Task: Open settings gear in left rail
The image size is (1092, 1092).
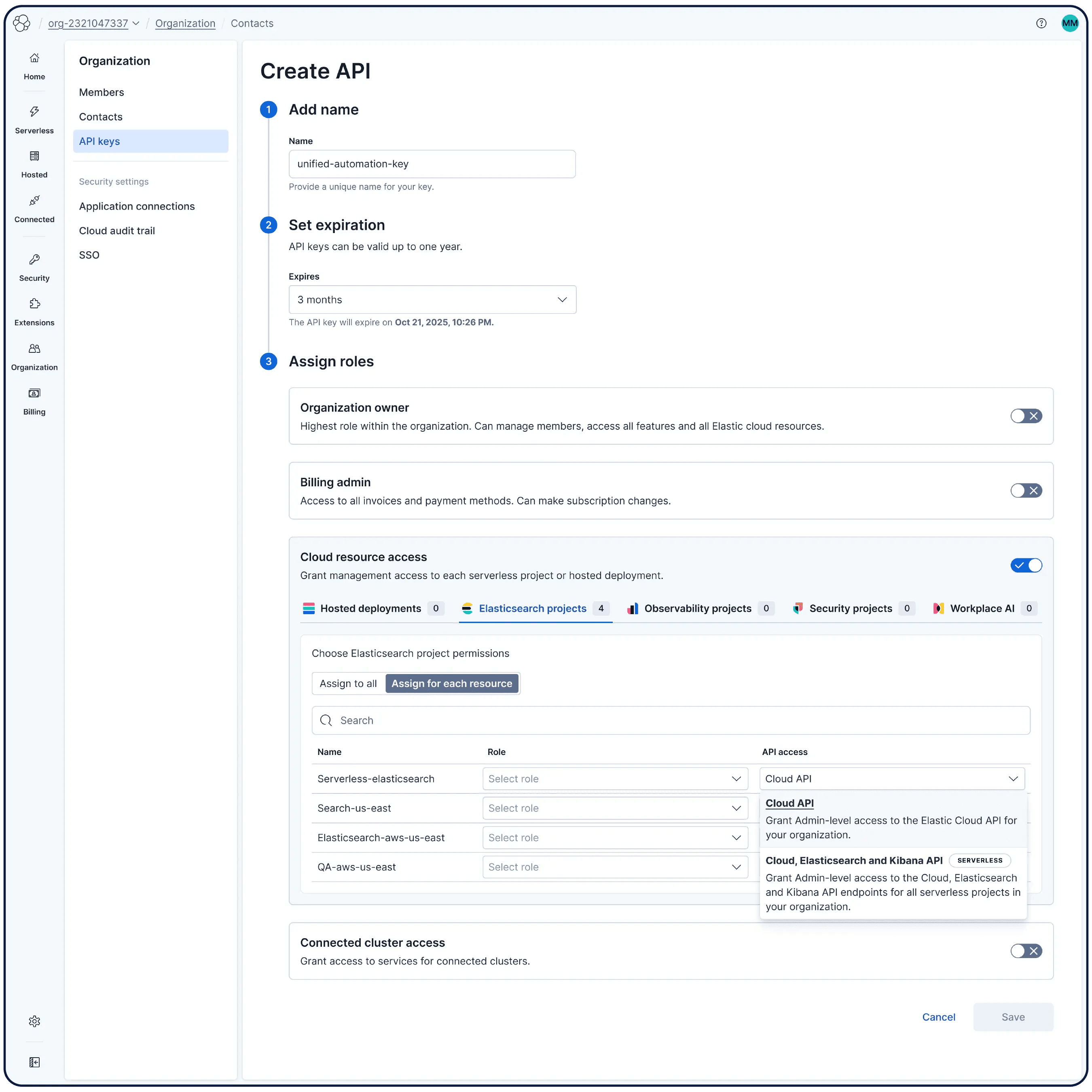Action: coord(34,1021)
